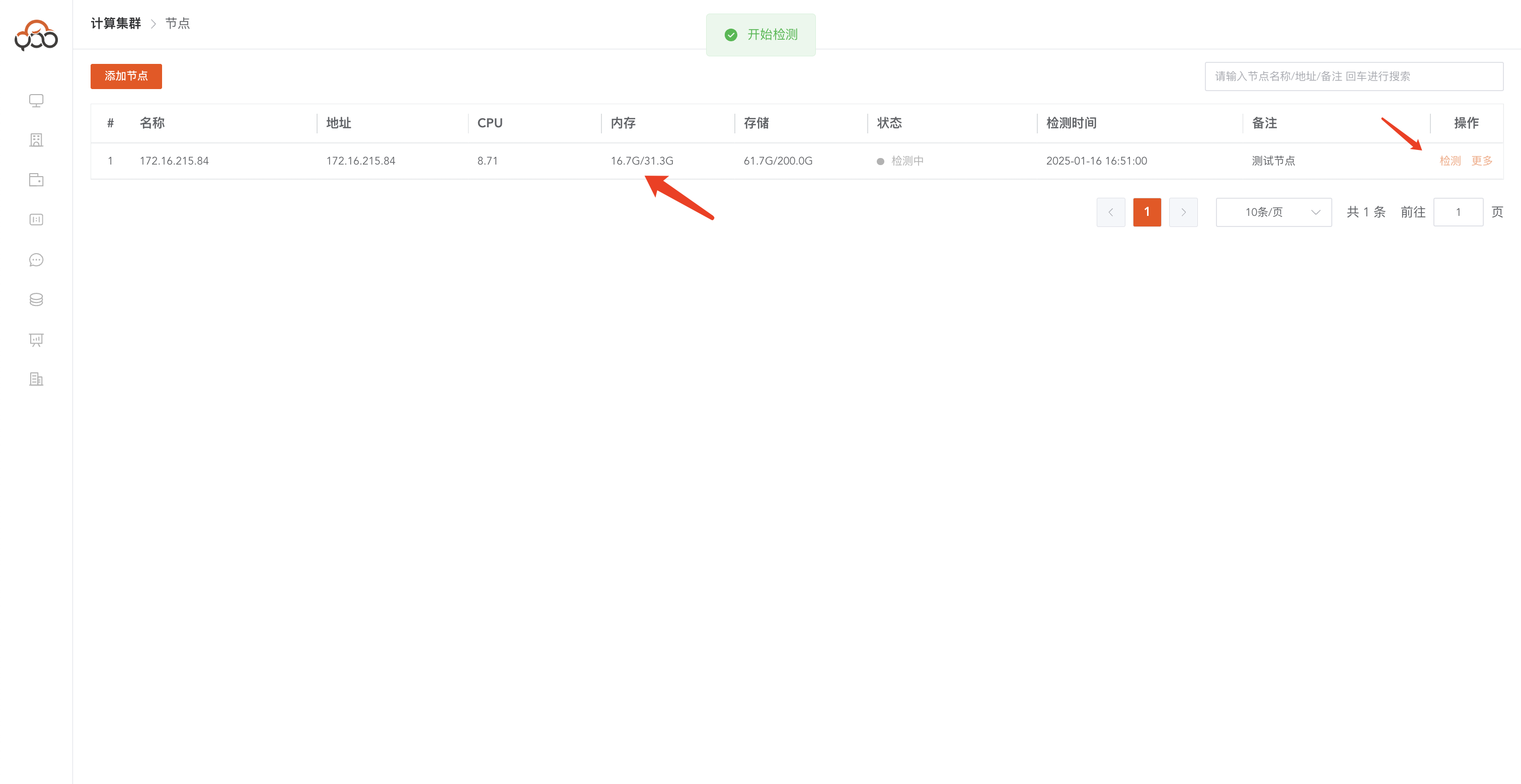Expand the 10条/页 page size dropdown
Screen dimensions: 1521x784
click(1273, 212)
